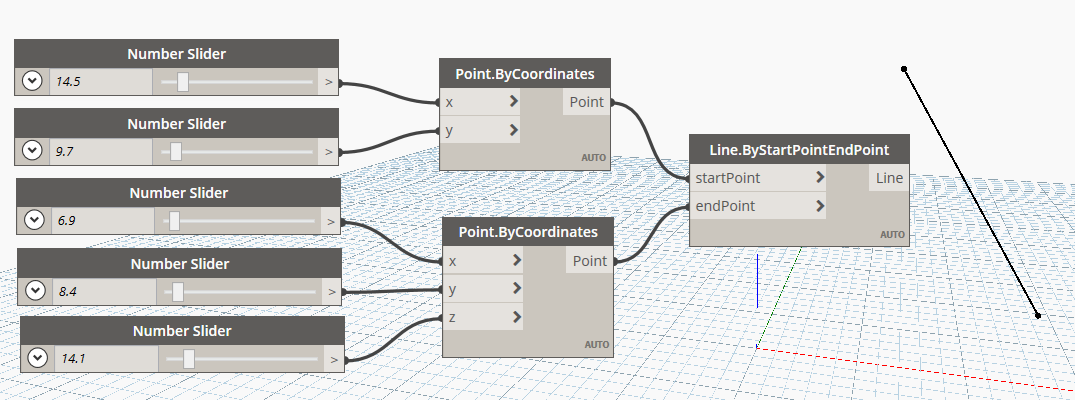Select the Number Slider title above 14.5
The height and width of the screenshot is (400, 1075).
(x=176, y=54)
